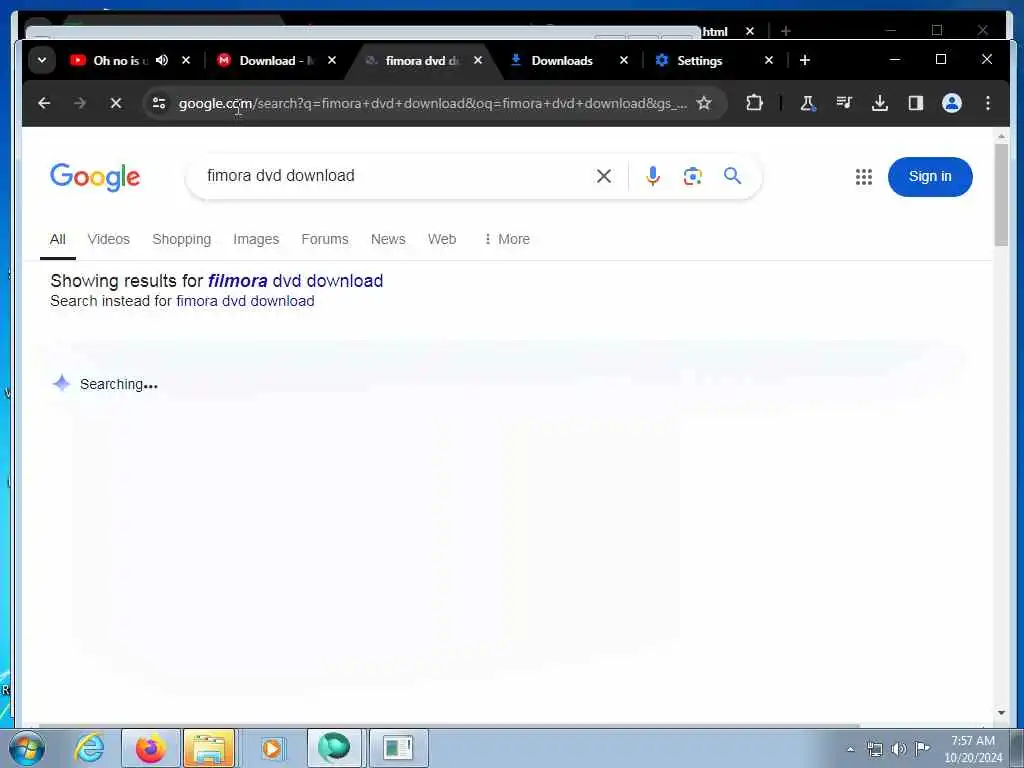Image resolution: width=1024 pixels, height=768 pixels.
Task: Click into the Google search box
Action: pos(392,176)
